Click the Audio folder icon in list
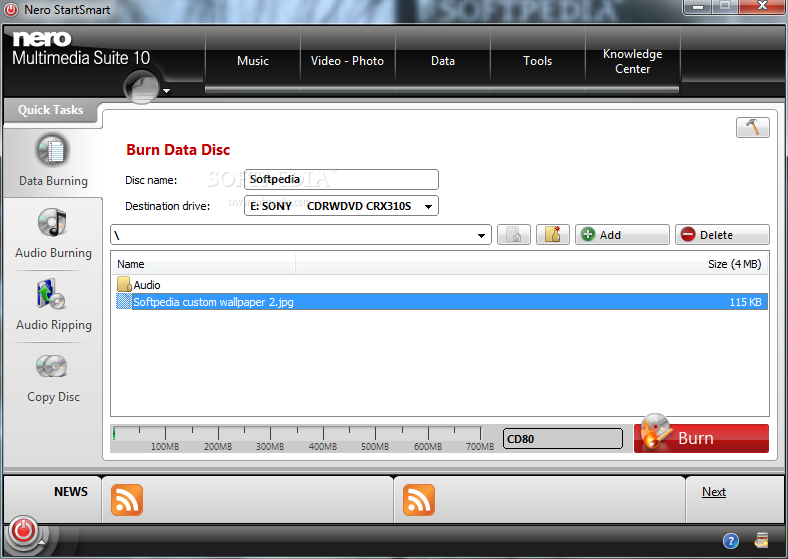 pyautogui.click(x=124, y=285)
